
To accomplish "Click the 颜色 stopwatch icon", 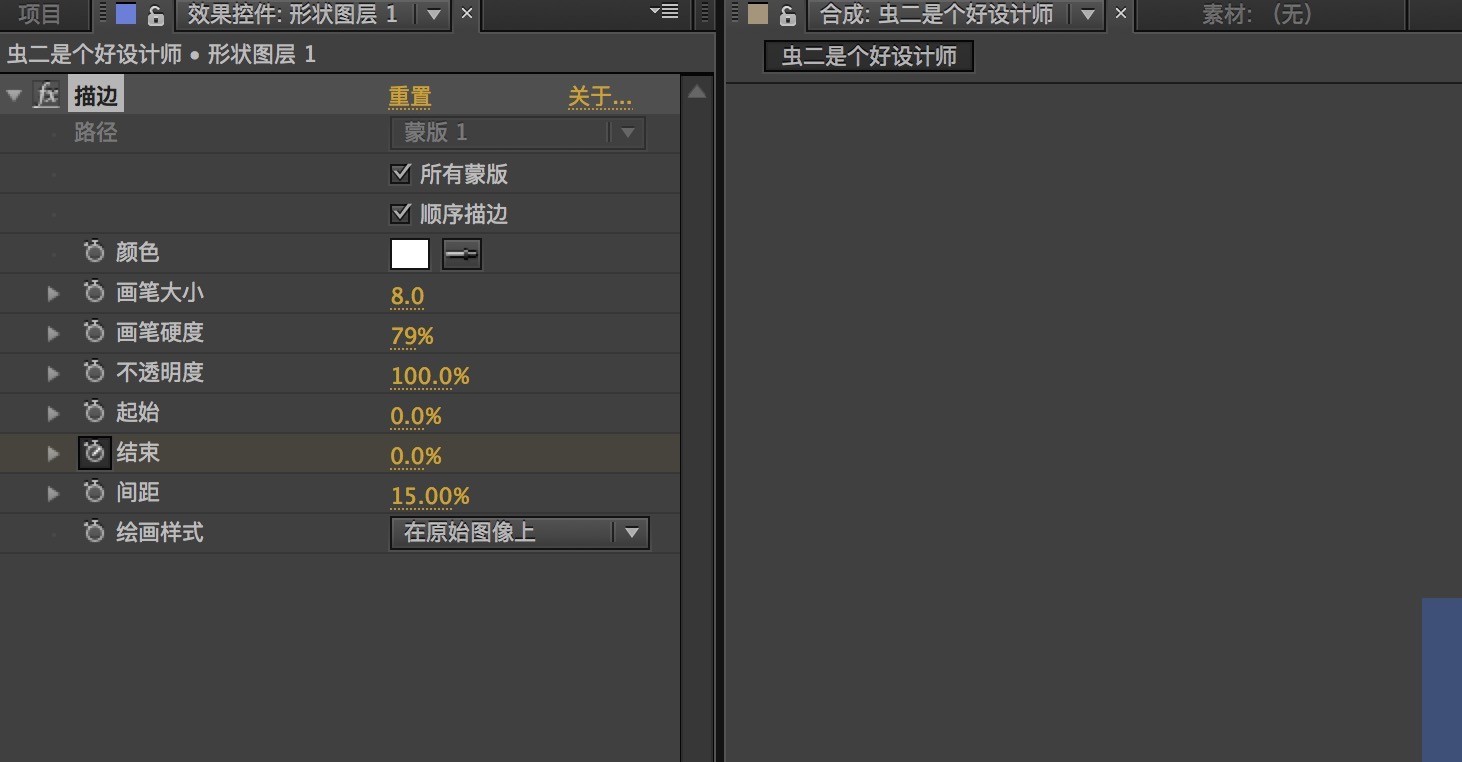I will 94,252.
